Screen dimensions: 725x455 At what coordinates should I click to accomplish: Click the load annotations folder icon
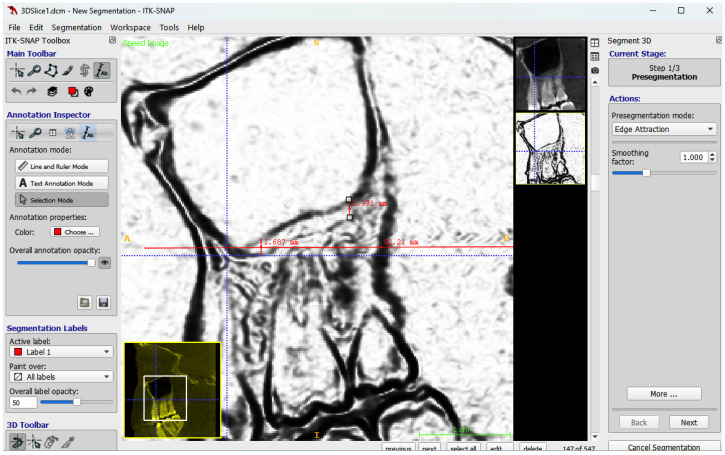pos(85,302)
